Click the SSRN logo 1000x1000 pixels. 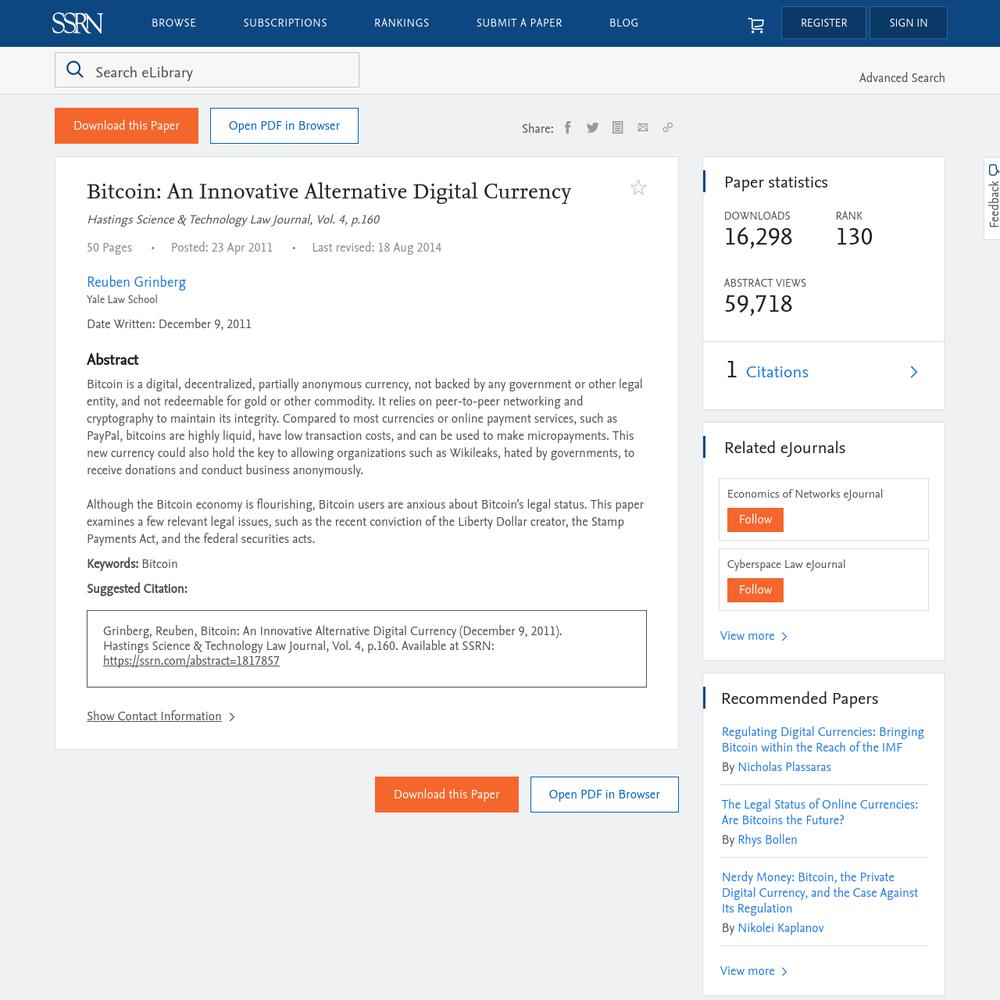[x=77, y=23]
